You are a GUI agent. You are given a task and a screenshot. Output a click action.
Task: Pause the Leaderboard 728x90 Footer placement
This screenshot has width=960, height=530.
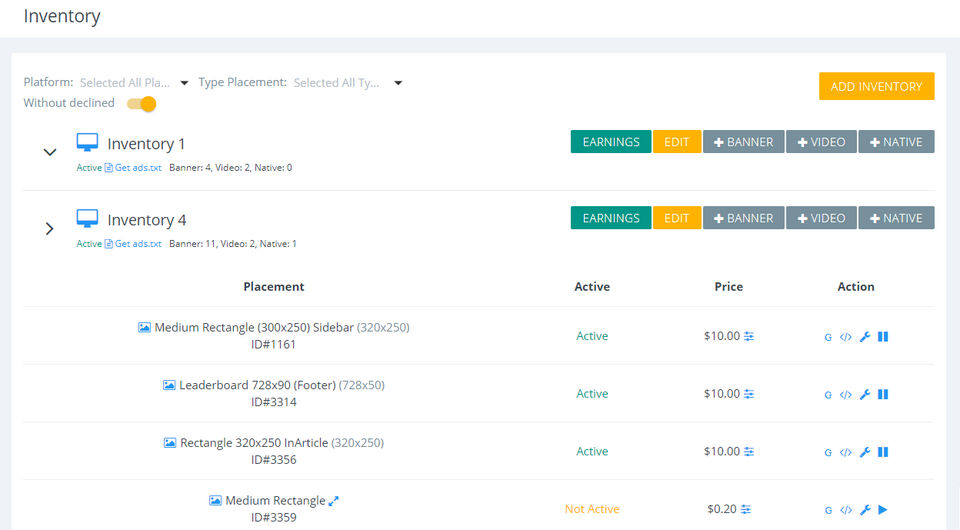[x=883, y=395]
